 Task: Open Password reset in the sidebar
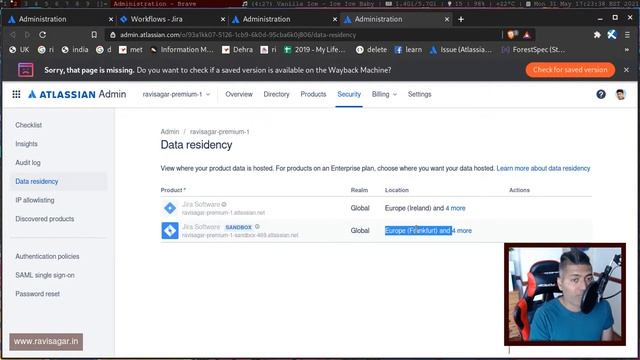click(x=38, y=294)
